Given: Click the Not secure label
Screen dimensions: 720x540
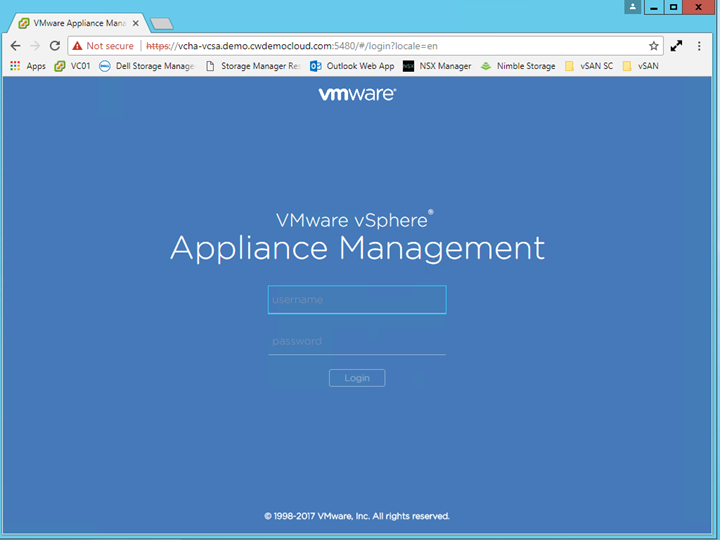Looking at the screenshot, I should [110, 46].
